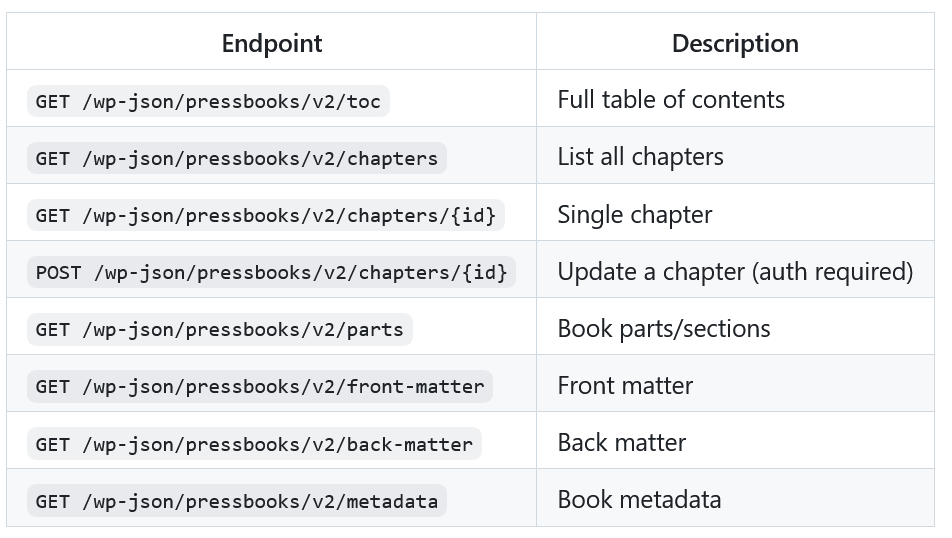Select the GET back-matter endpoint code
Screen dimensions: 952x538
point(254,443)
